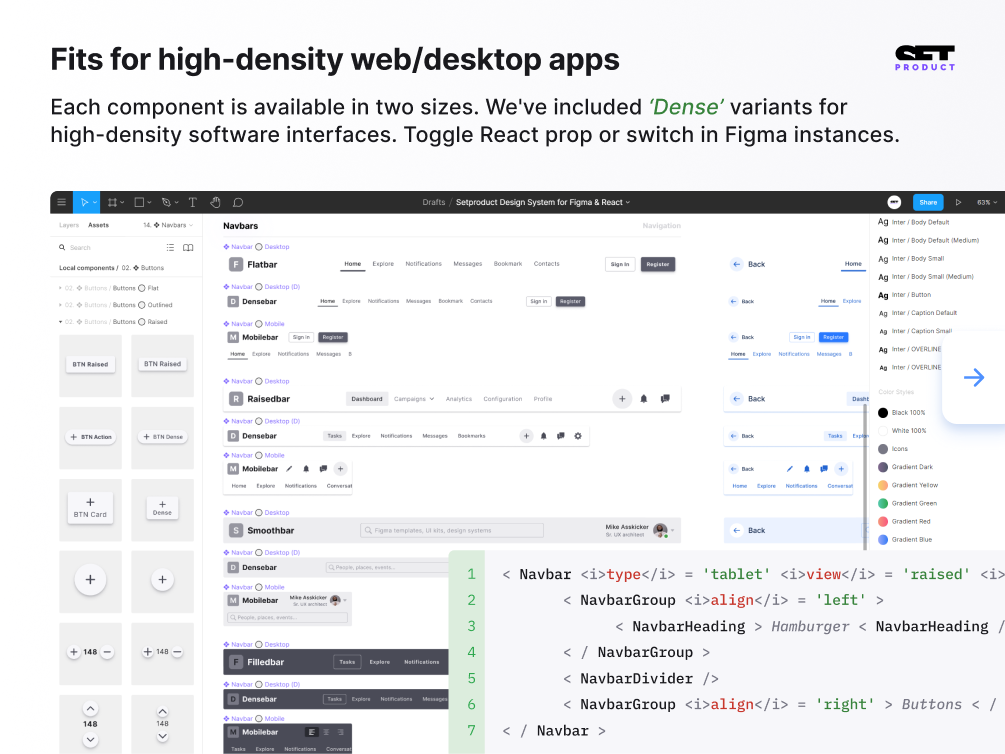Viewport: 1005px width, 754px height.
Task: Click Register button in Flatbar
Action: [x=658, y=264]
